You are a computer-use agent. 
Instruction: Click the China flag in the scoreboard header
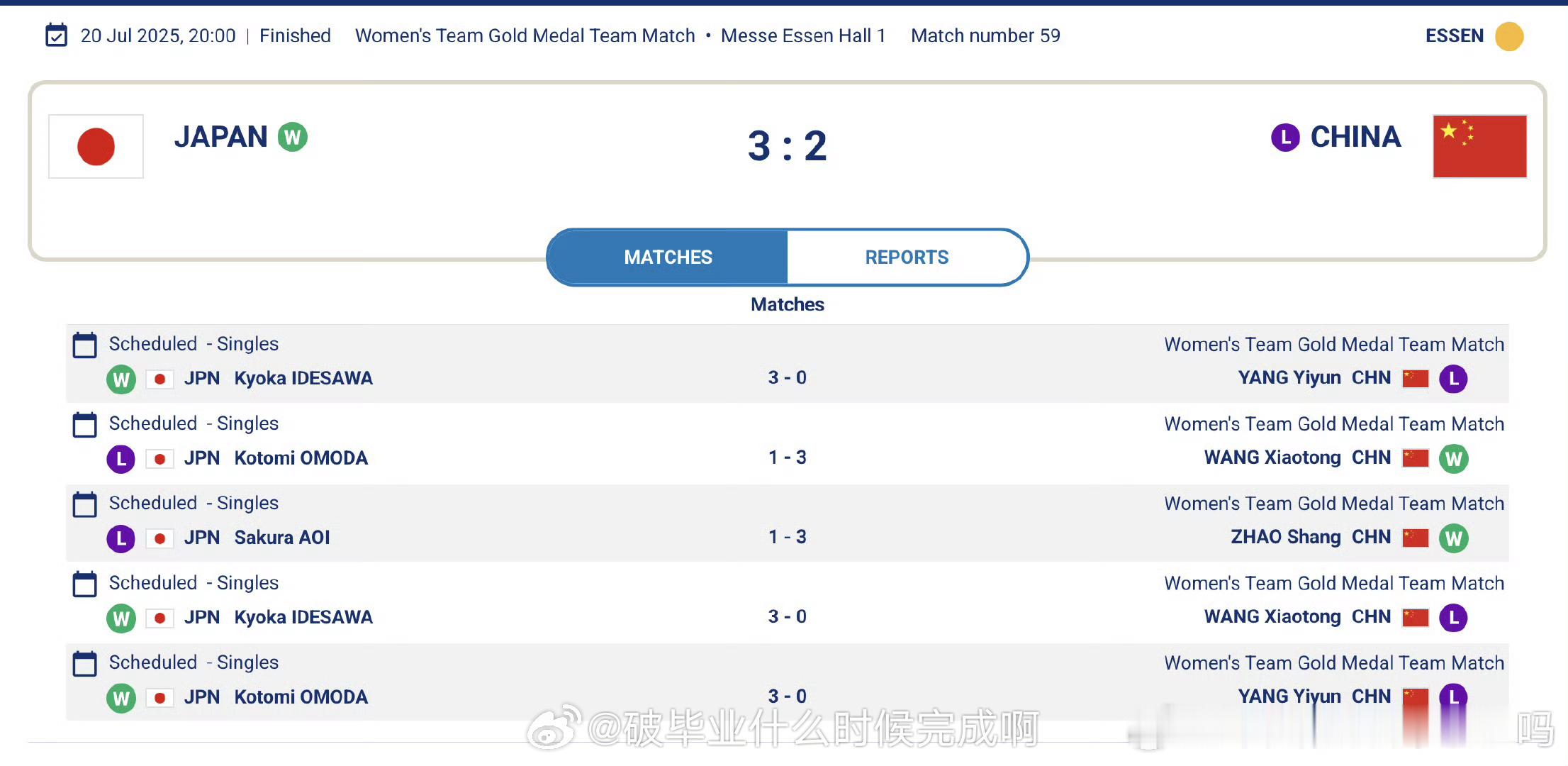(1479, 146)
